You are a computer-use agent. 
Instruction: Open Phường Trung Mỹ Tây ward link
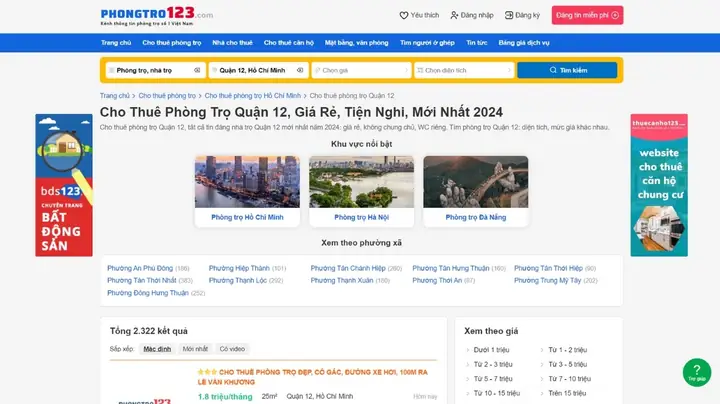(547, 281)
